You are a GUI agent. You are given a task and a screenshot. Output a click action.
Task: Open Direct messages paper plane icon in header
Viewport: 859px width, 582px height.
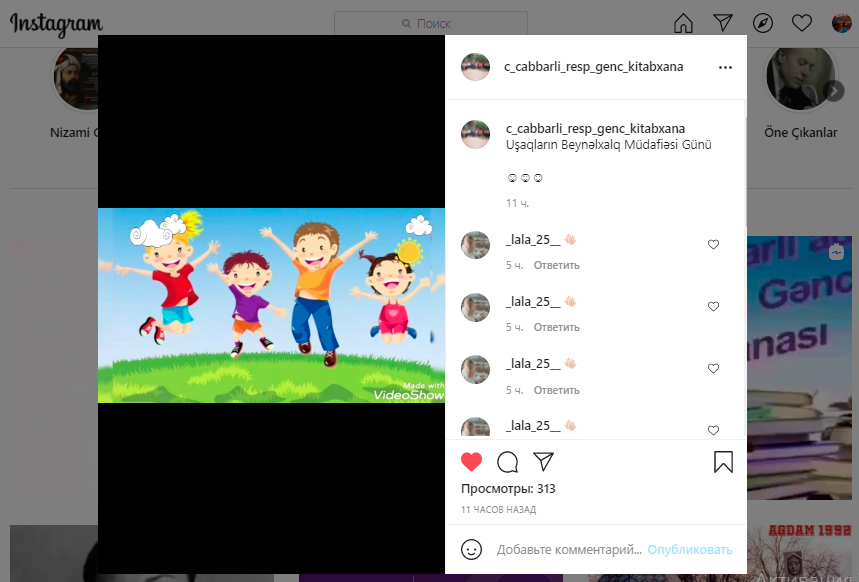click(723, 23)
